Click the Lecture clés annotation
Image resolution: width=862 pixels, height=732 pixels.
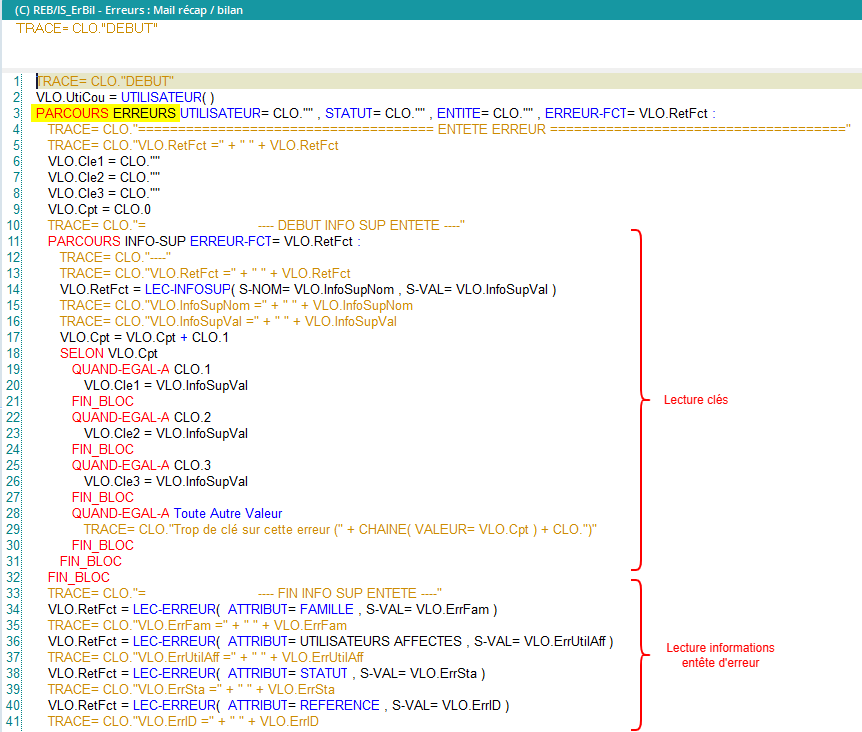click(x=695, y=400)
